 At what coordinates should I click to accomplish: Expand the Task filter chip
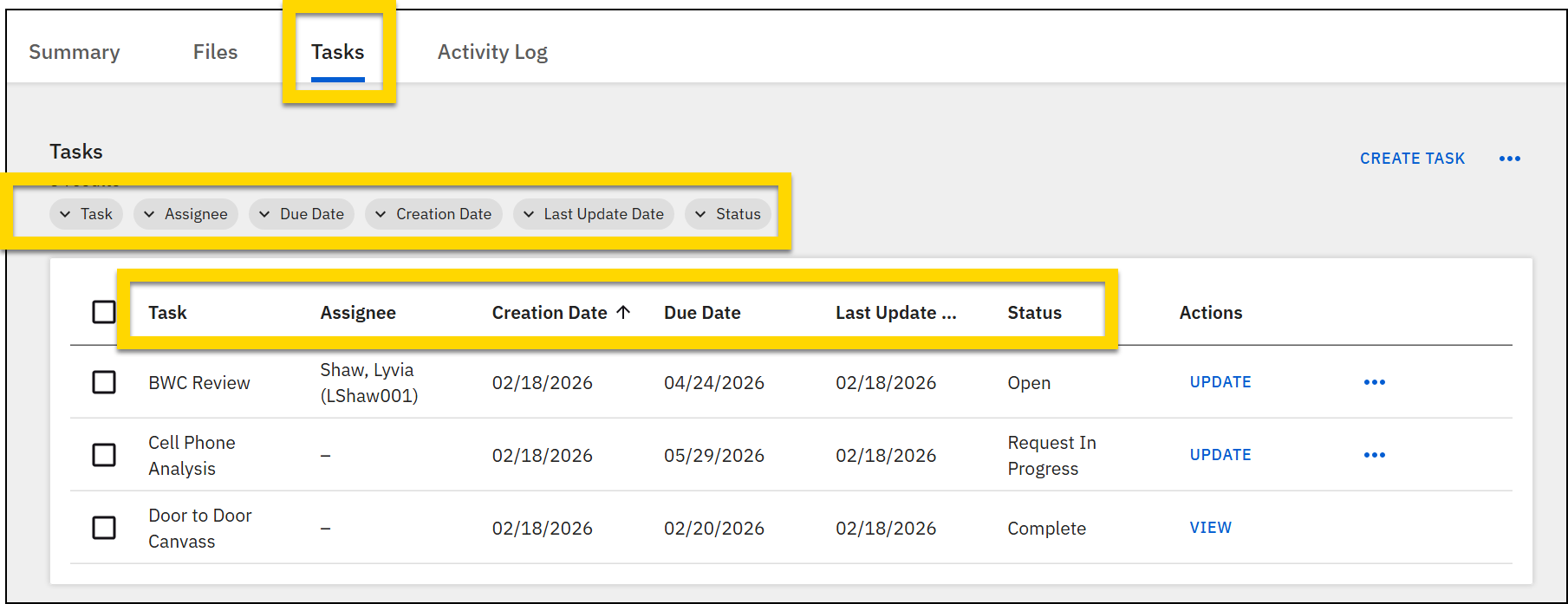point(87,214)
